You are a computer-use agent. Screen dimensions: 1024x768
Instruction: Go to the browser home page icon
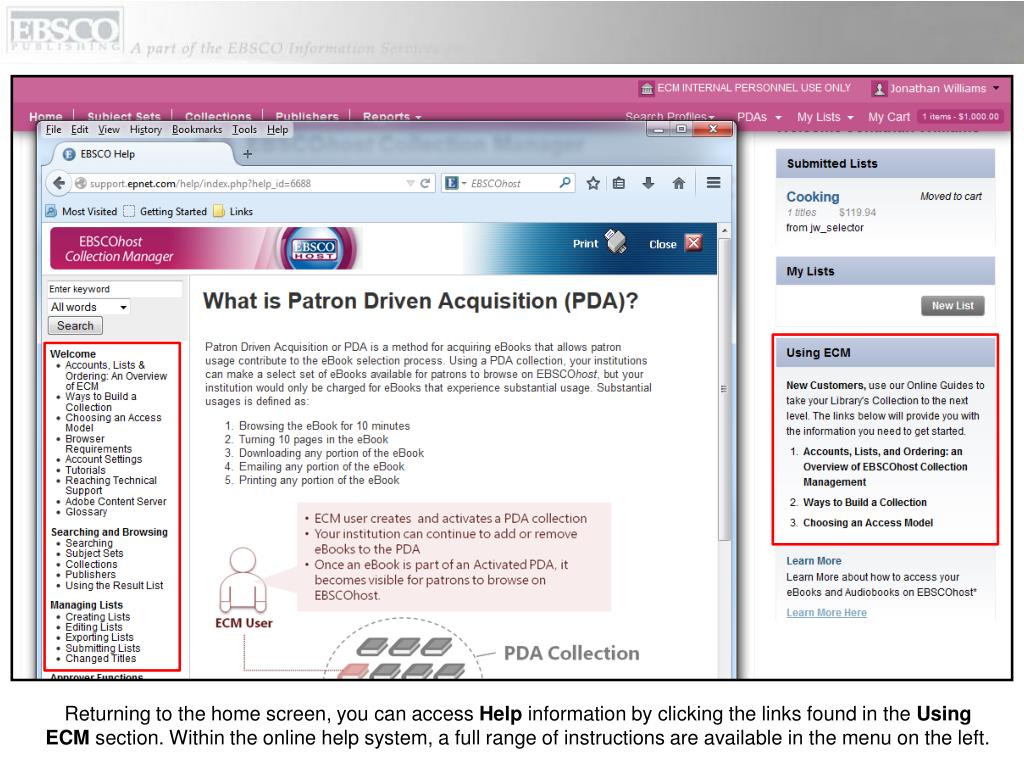click(679, 184)
